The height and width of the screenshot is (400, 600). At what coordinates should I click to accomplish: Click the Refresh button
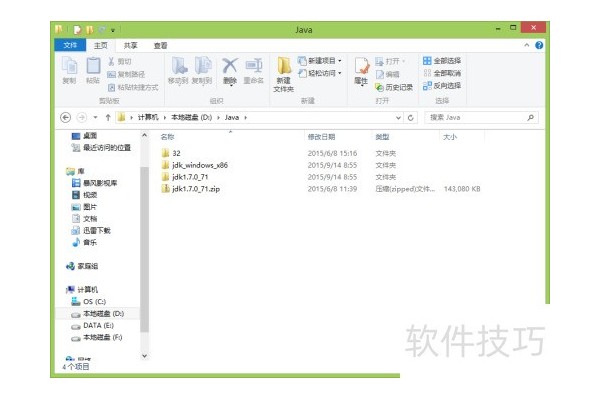click(x=411, y=118)
